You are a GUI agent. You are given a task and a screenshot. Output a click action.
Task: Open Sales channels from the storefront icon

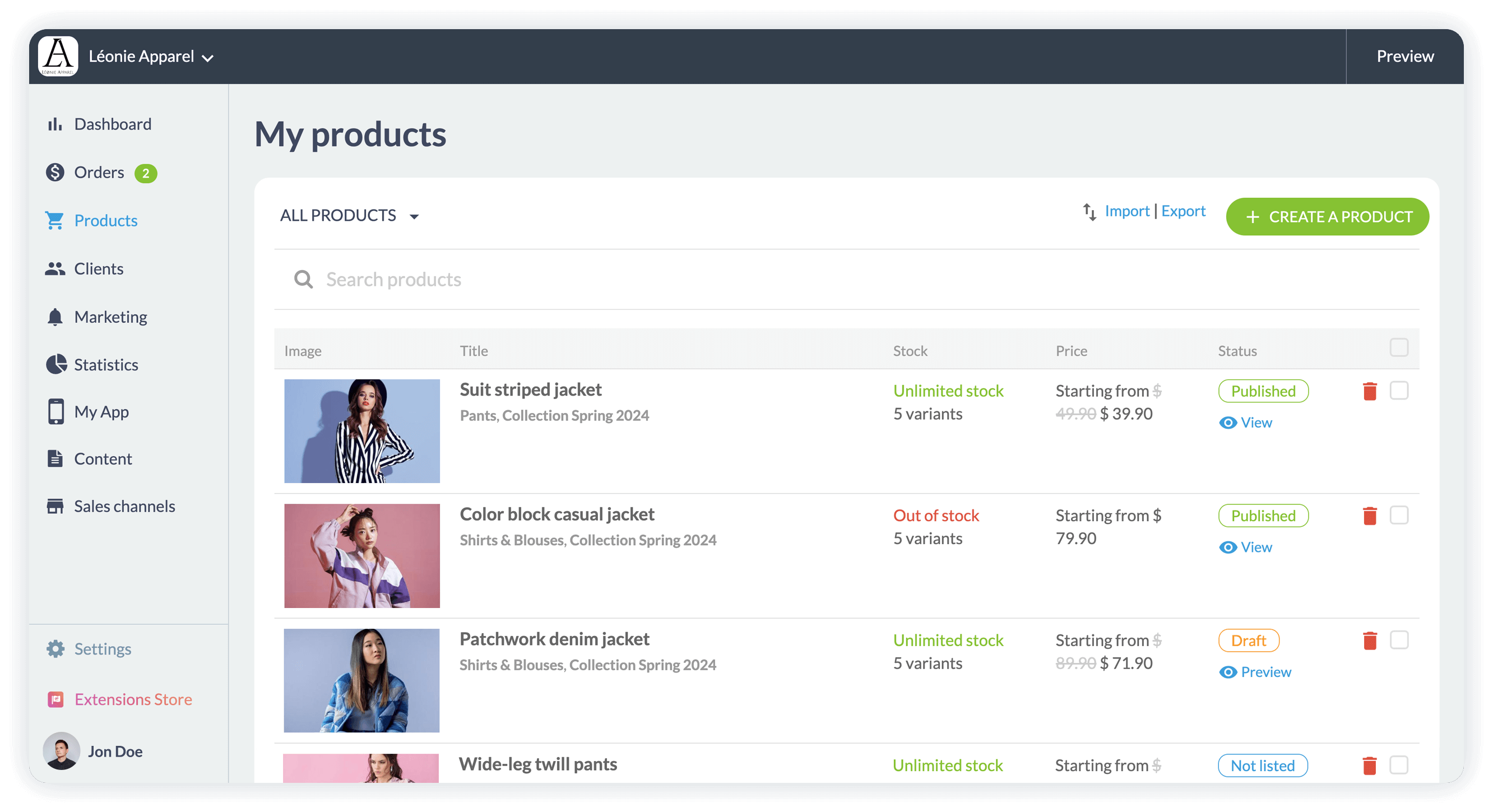55,505
